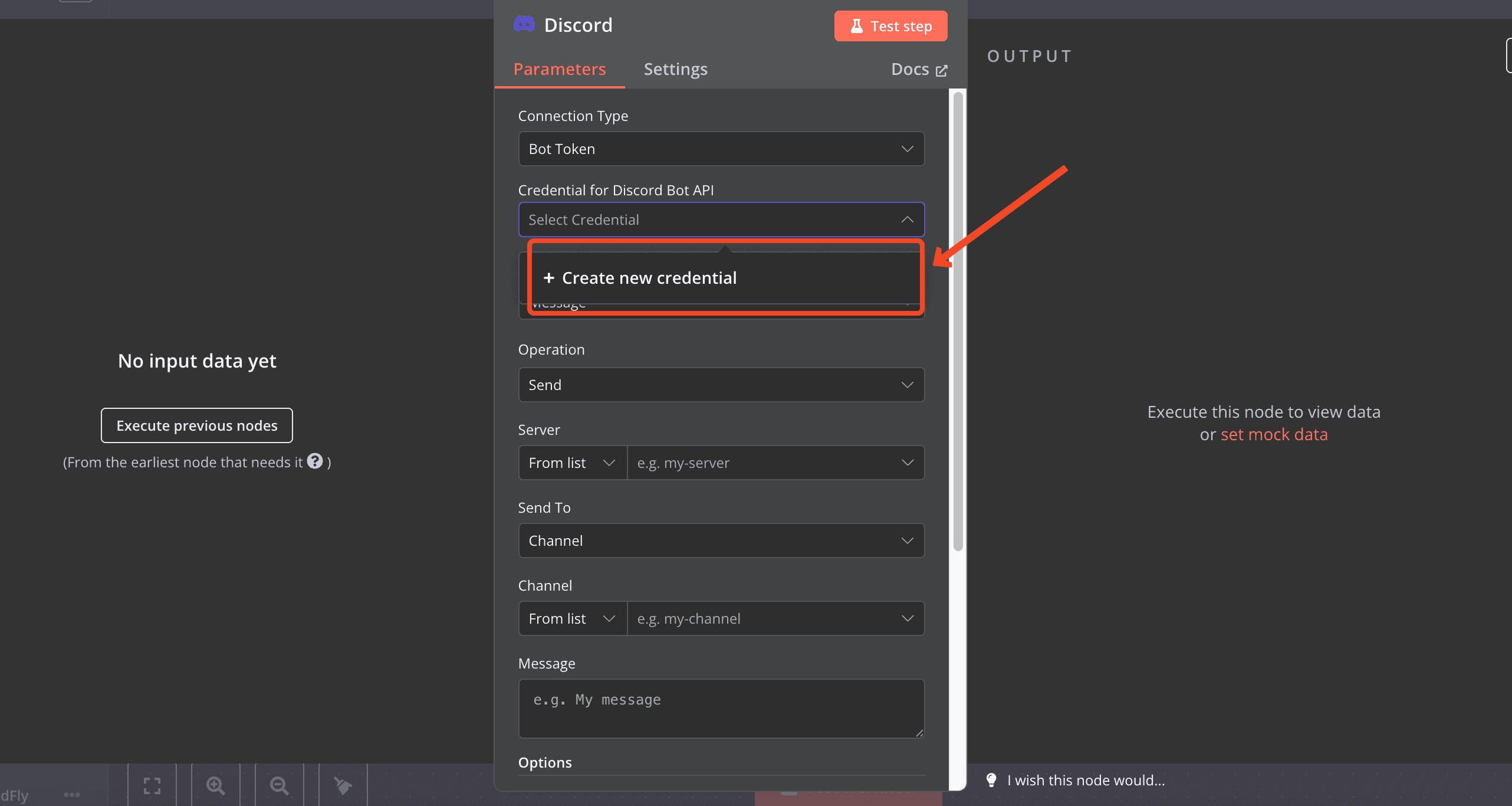1512x806 pixels.
Task: Click the fit-to-view icon on the canvas toolbar
Action: (152, 785)
